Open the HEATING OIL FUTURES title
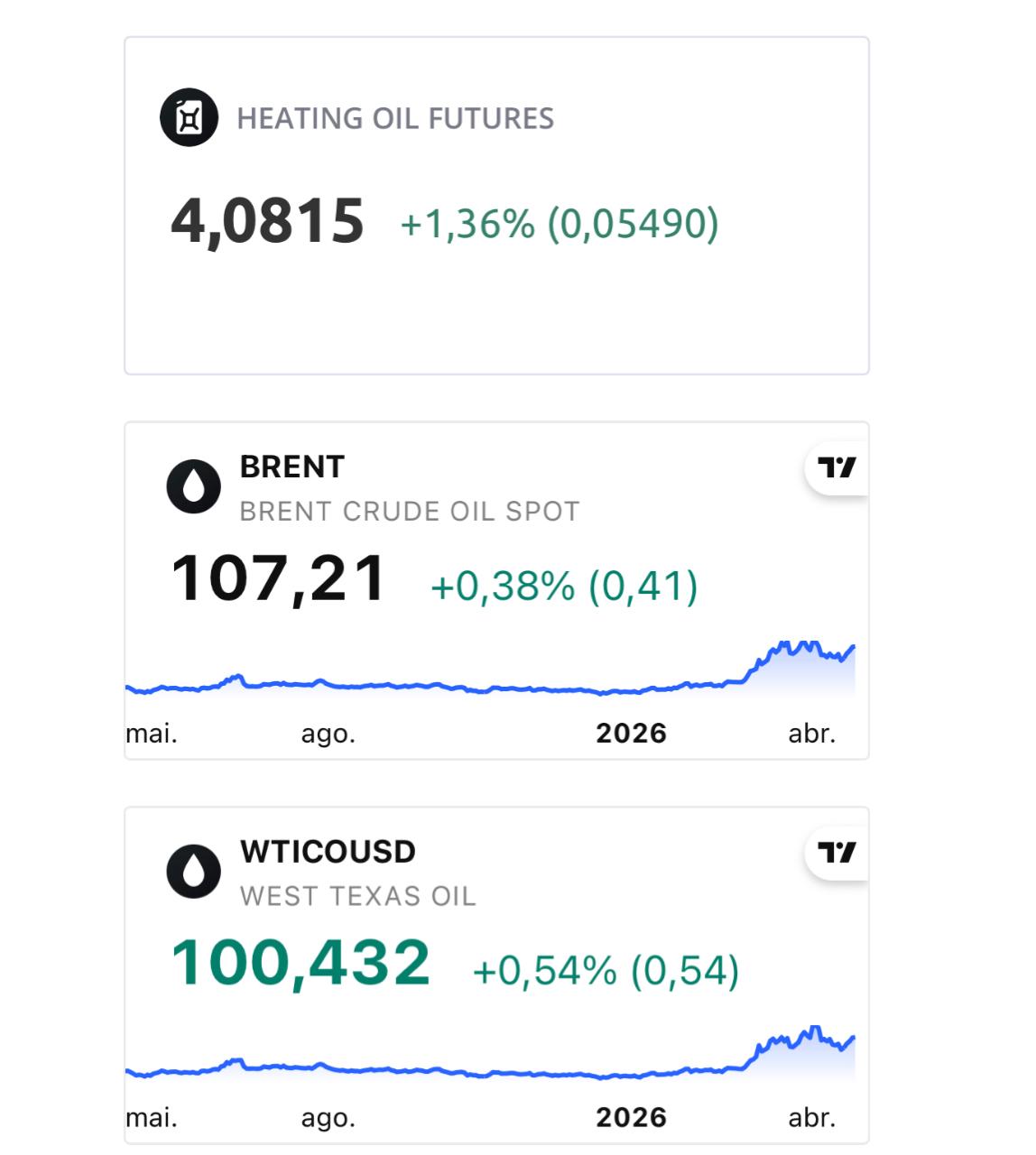 395,118
